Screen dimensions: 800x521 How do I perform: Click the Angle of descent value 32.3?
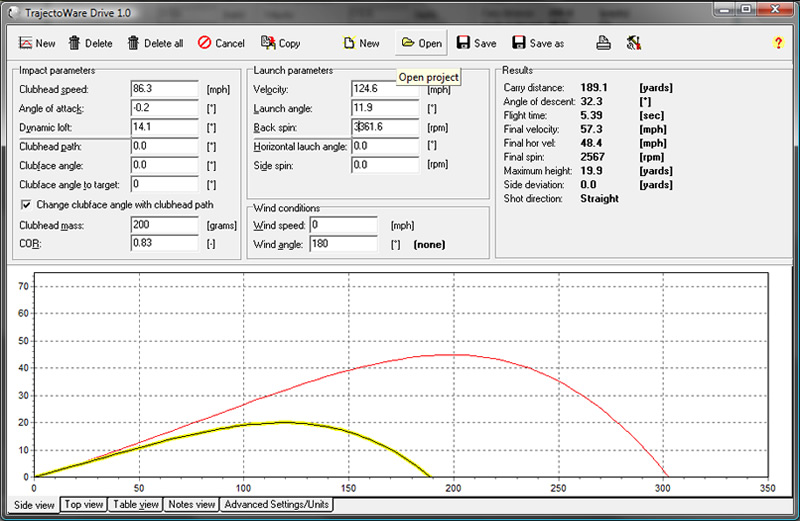point(591,102)
